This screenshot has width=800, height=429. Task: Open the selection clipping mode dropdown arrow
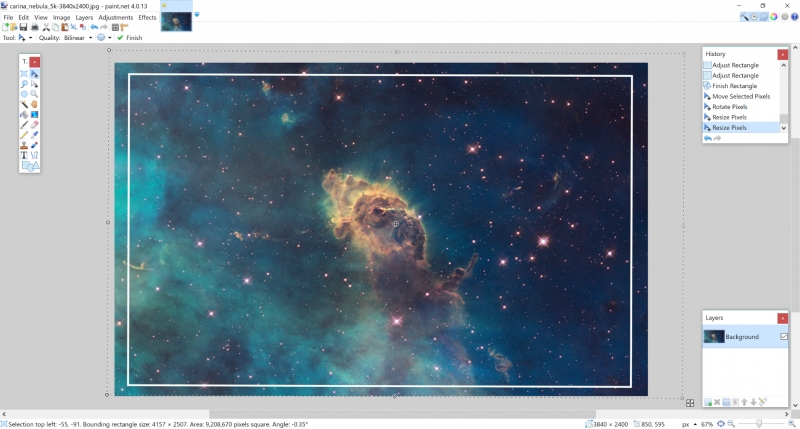pyautogui.click(x=109, y=38)
